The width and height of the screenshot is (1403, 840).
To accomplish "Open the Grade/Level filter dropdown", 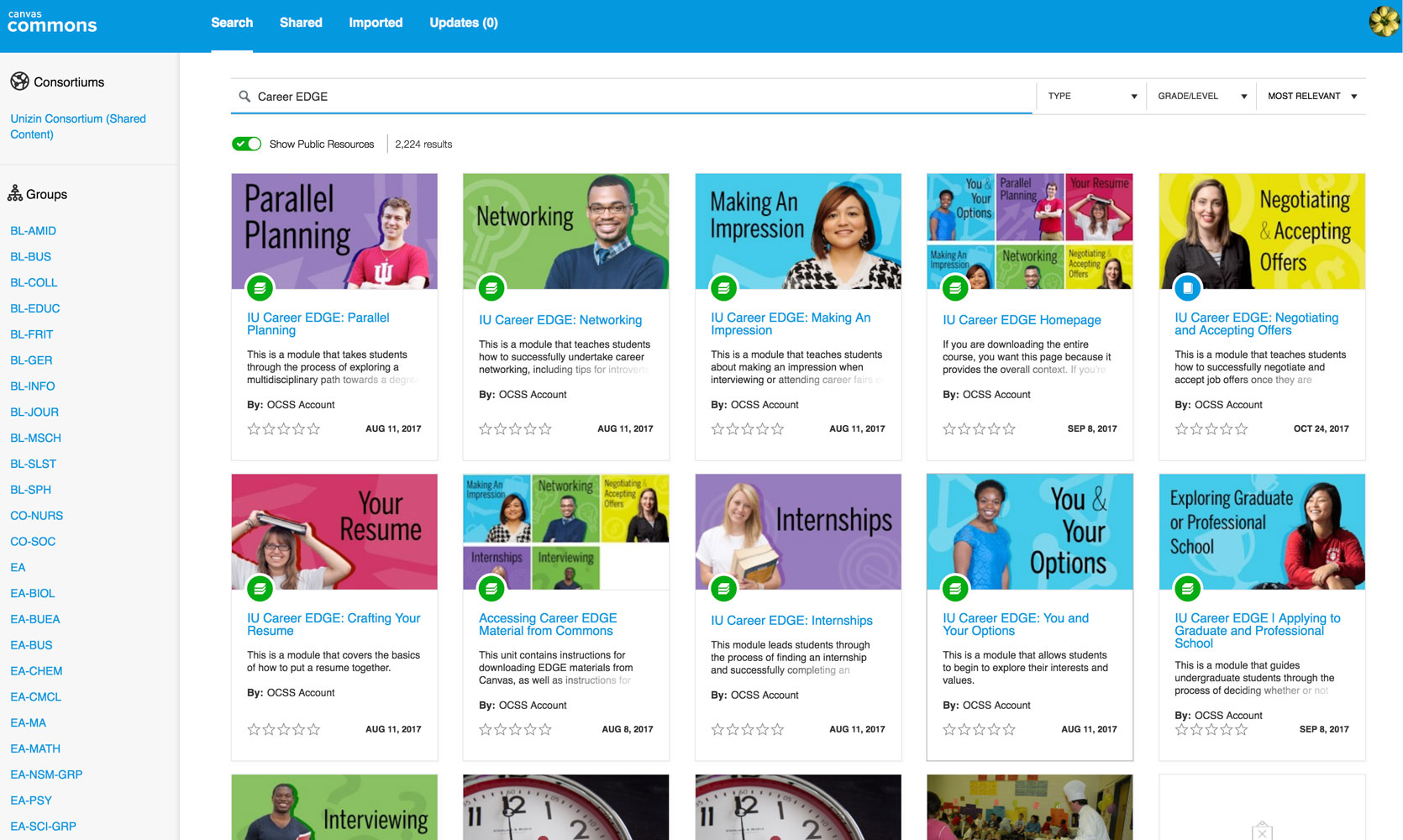I will click(x=1202, y=96).
